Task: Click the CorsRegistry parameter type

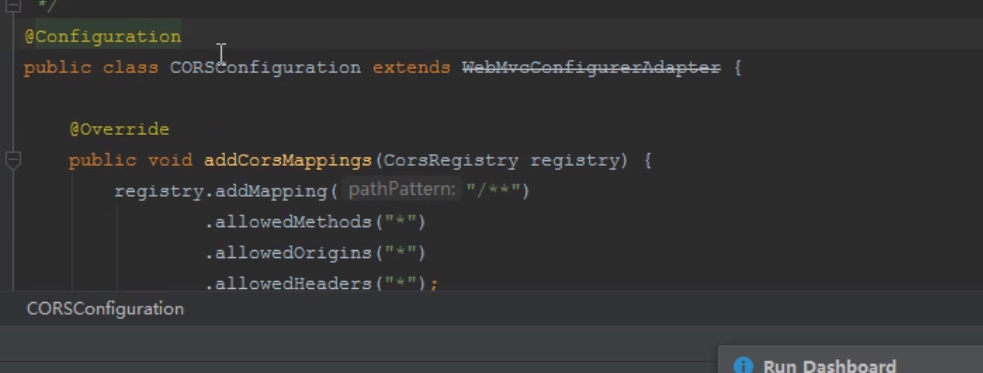Action: pyautogui.click(x=451, y=160)
